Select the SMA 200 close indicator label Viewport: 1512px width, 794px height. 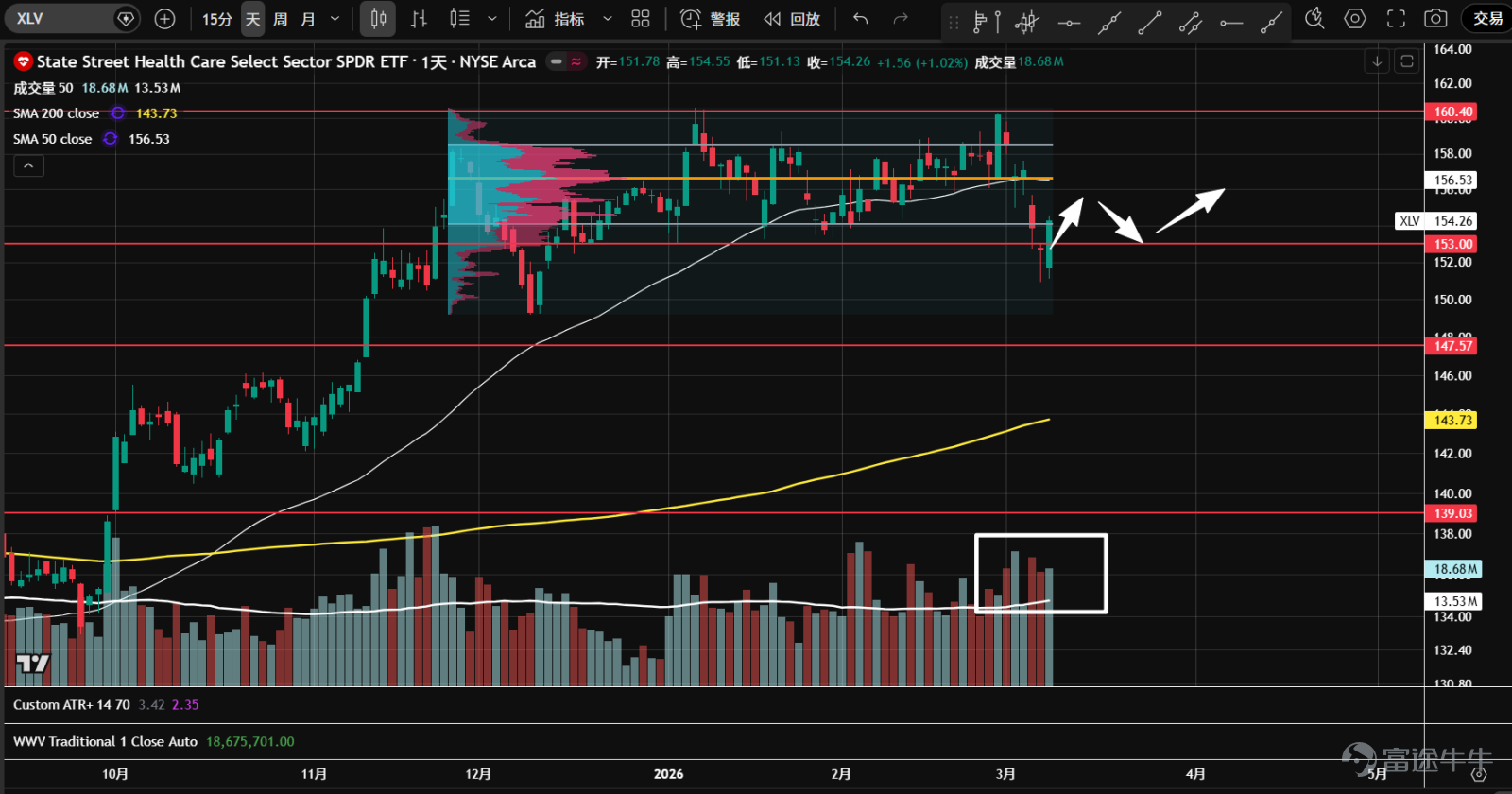point(56,113)
